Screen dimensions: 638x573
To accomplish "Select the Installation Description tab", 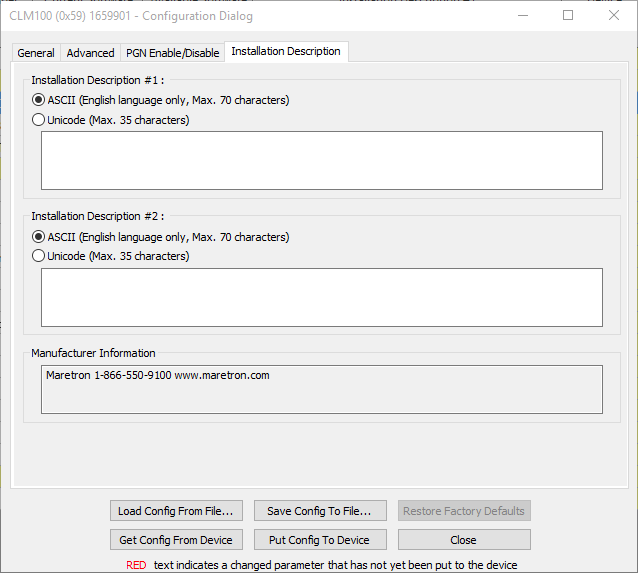I will click(x=286, y=52).
